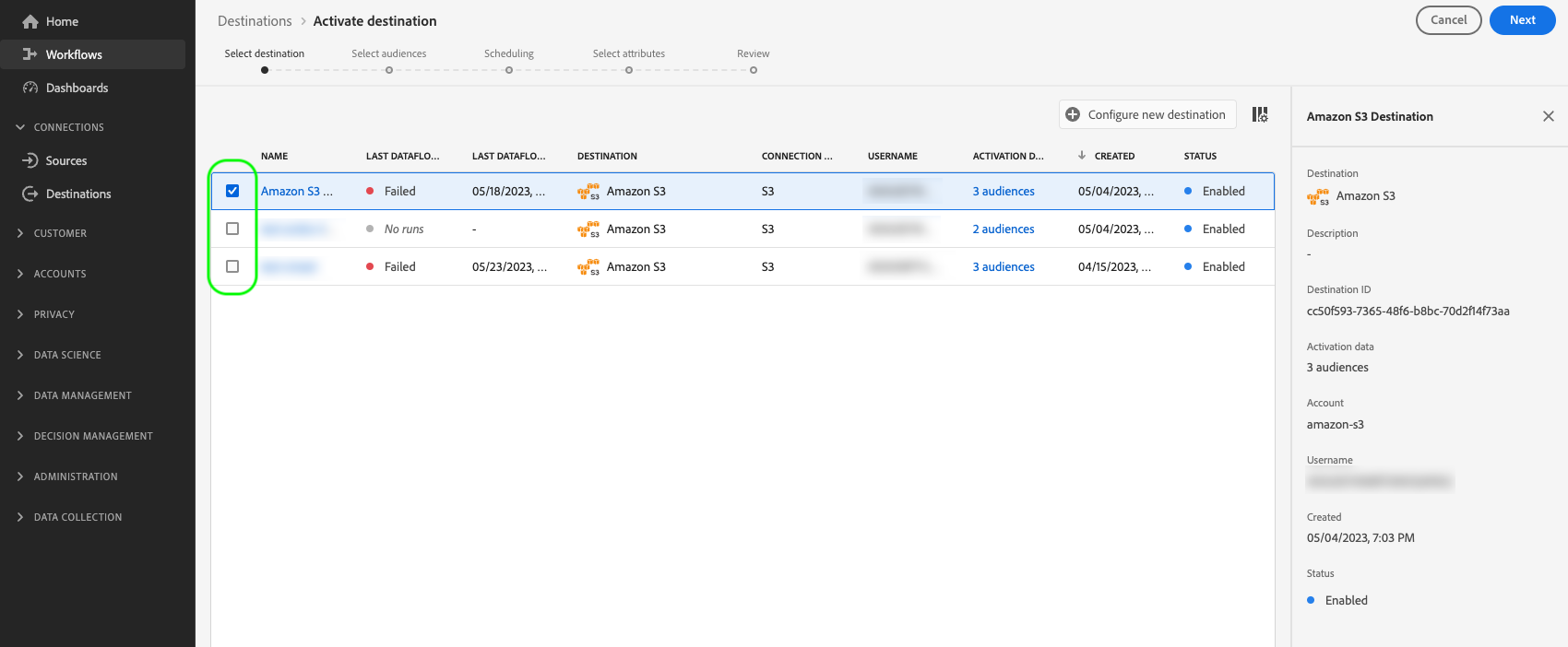Open the Sources arrow icon
This screenshot has width=1568, height=647.
[x=30, y=160]
